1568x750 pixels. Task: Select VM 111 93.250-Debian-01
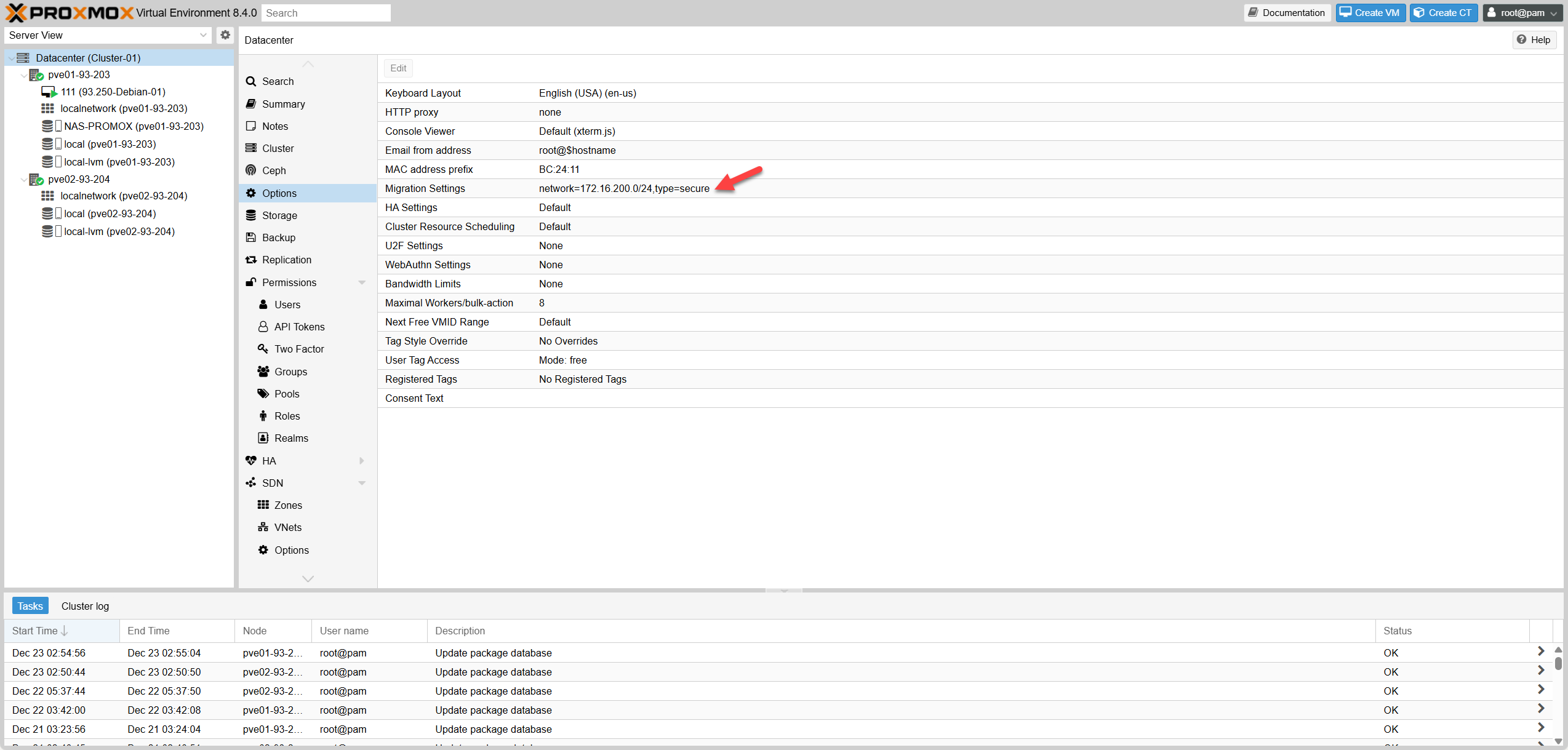point(113,92)
